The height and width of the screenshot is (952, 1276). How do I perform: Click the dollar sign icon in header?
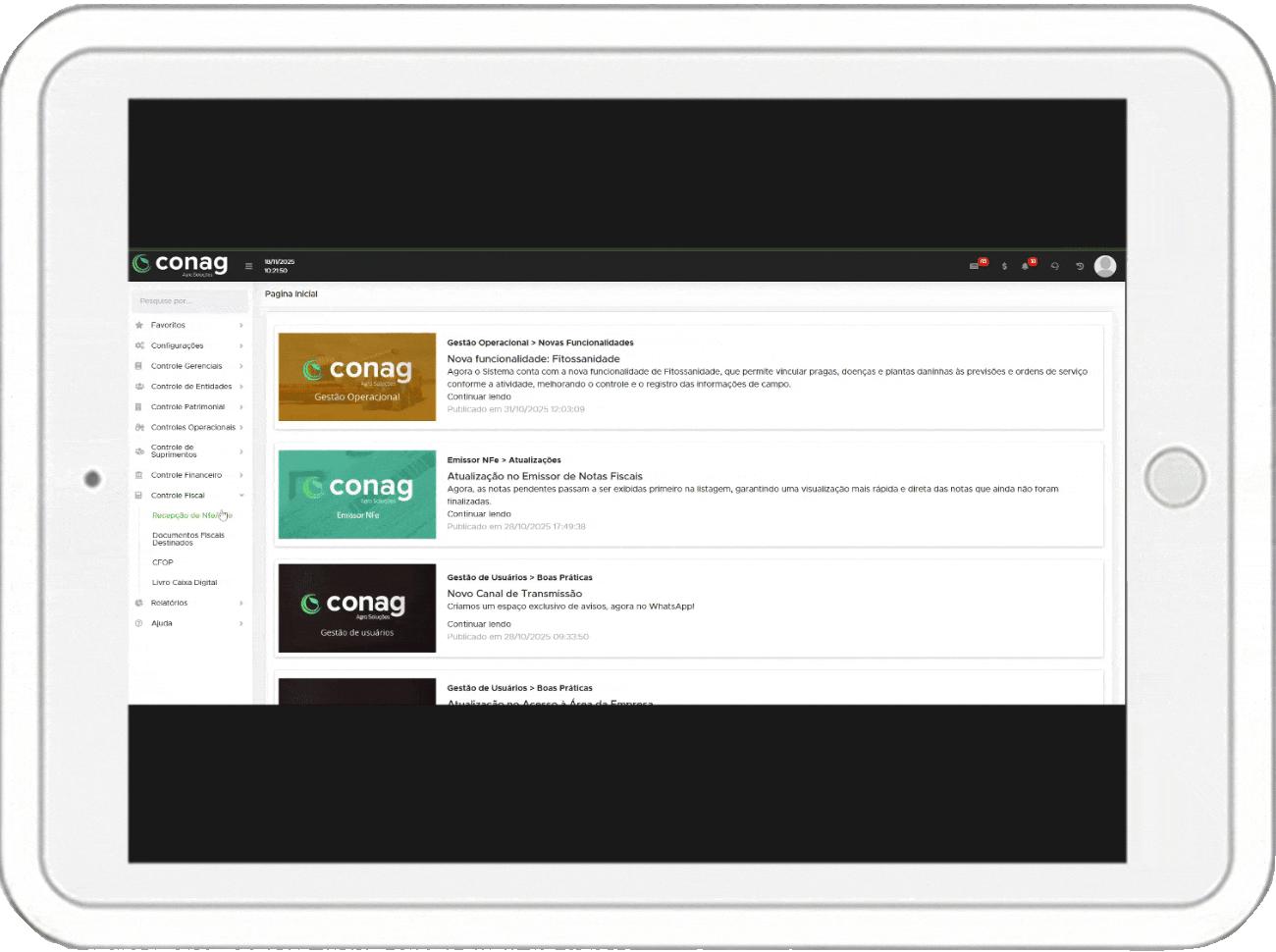[1004, 266]
